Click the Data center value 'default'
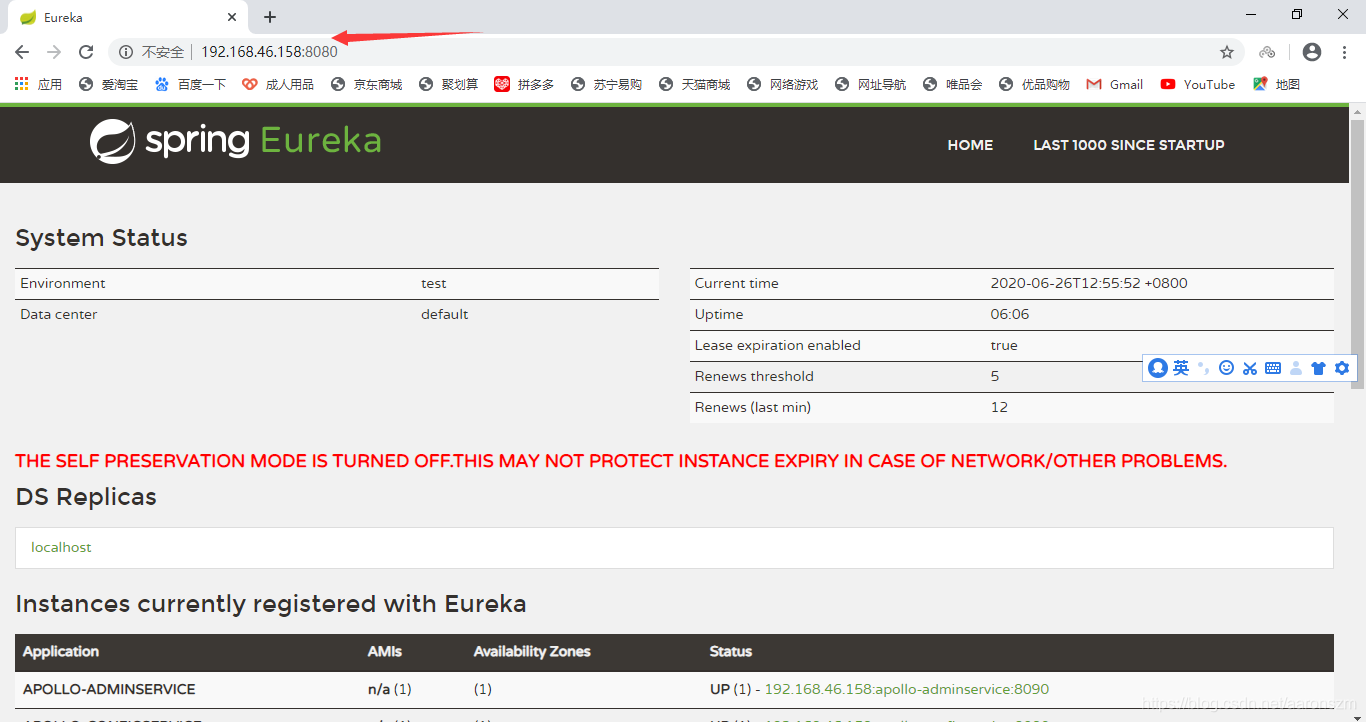This screenshot has height=722, width=1366. tap(445, 314)
